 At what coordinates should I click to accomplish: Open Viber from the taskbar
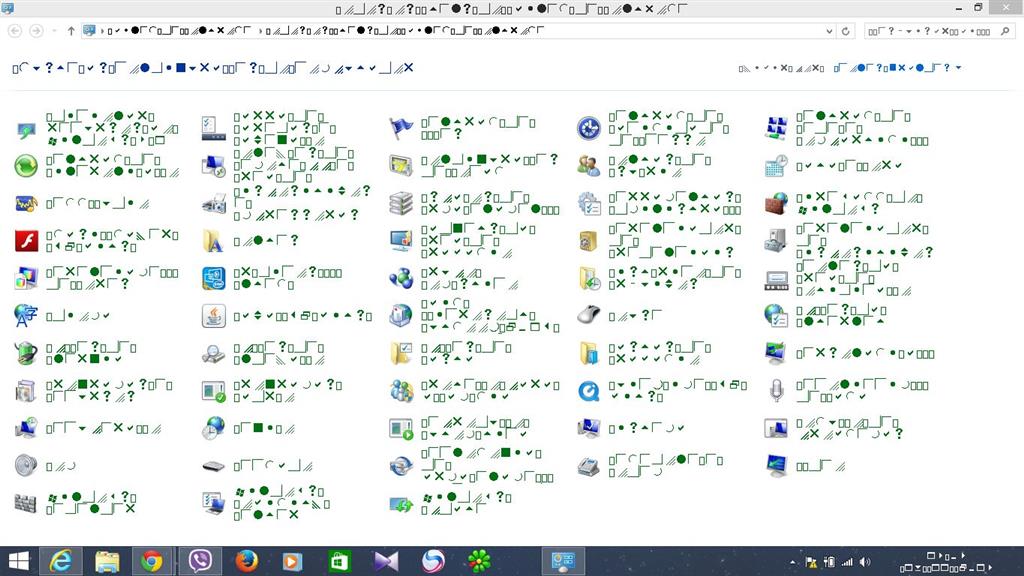click(200, 561)
